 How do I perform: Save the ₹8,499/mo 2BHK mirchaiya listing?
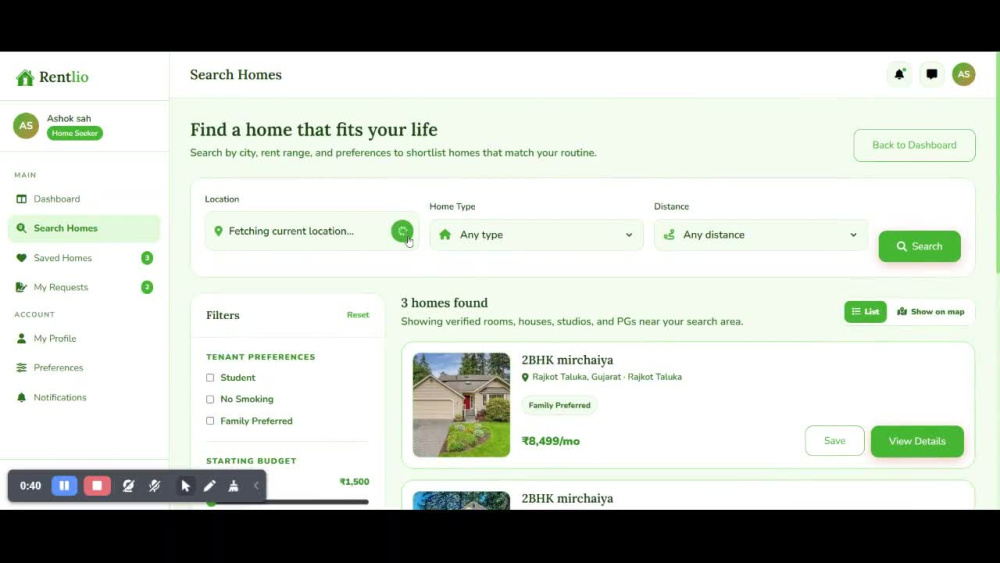pos(834,441)
